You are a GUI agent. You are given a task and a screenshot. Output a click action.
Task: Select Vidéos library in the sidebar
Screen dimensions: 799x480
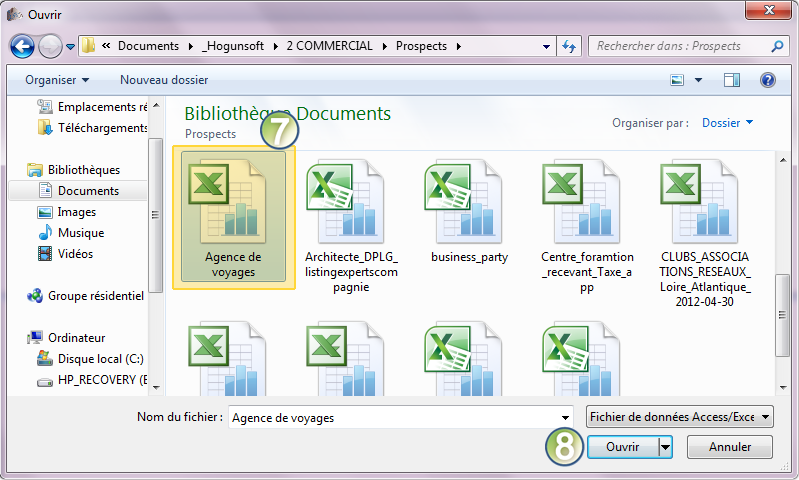click(x=65, y=253)
